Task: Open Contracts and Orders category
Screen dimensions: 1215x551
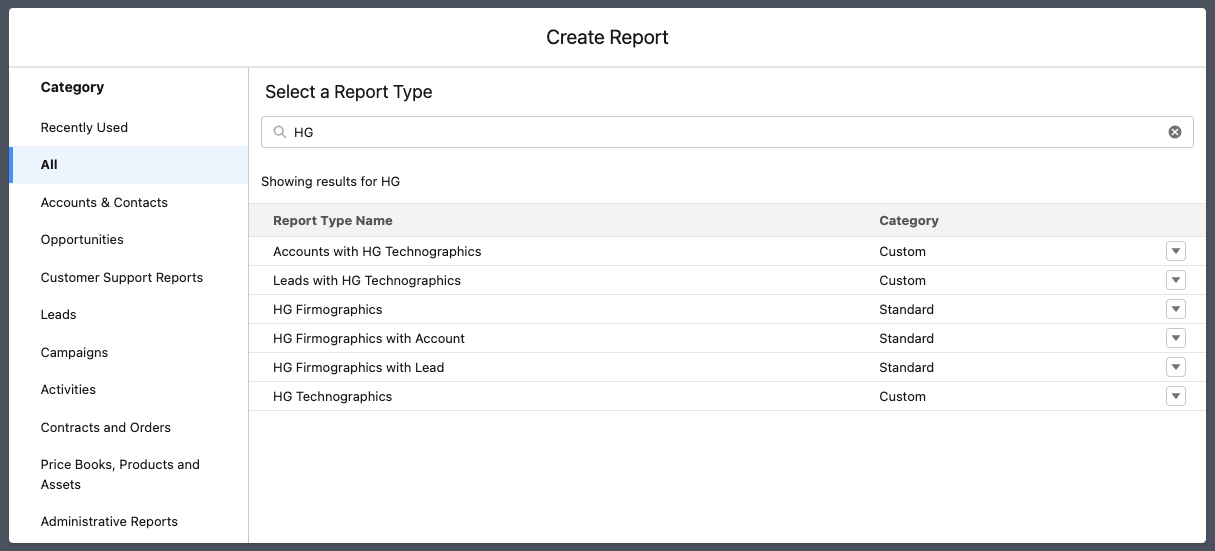Action: (x=105, y=428)
